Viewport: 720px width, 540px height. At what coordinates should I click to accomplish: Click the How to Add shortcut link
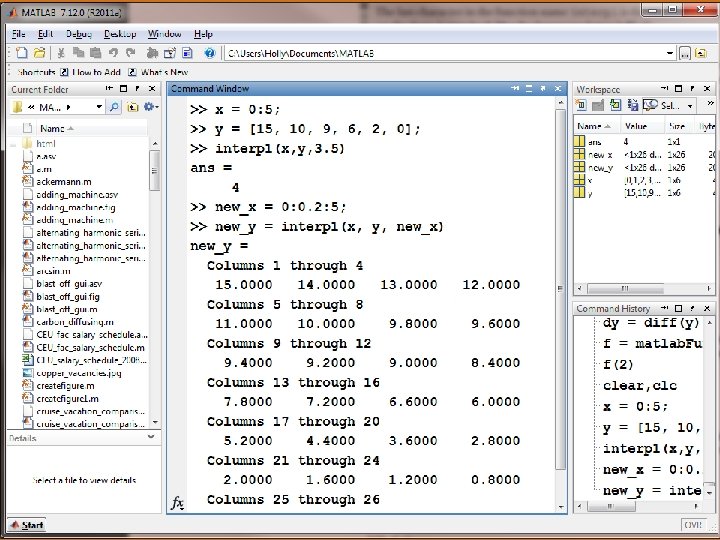coord(96,72)
